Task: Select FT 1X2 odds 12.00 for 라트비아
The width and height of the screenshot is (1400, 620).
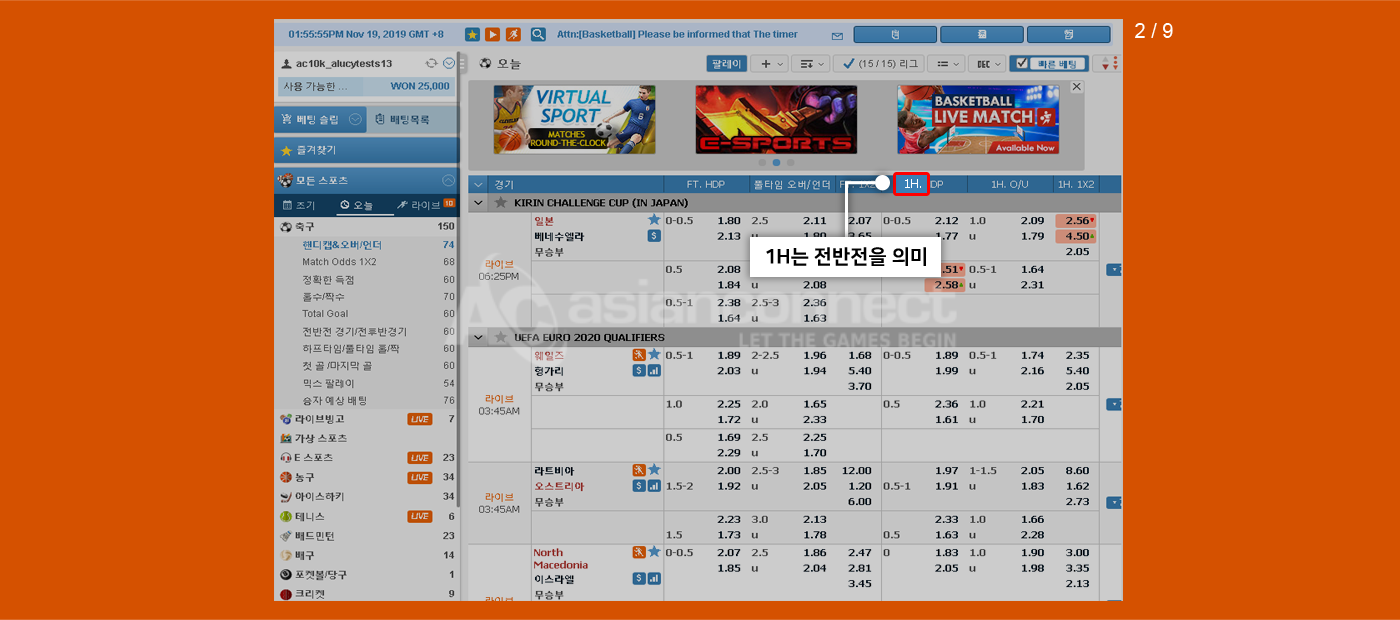Action: point(857,470)
